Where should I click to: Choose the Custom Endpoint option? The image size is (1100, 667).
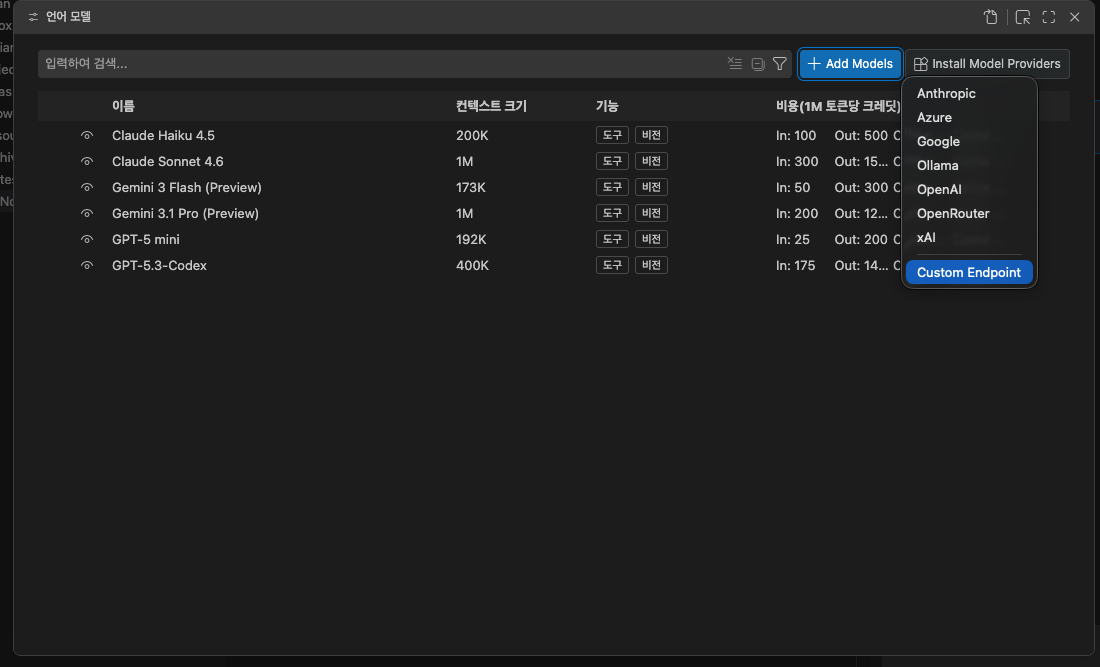pos(969,272)
